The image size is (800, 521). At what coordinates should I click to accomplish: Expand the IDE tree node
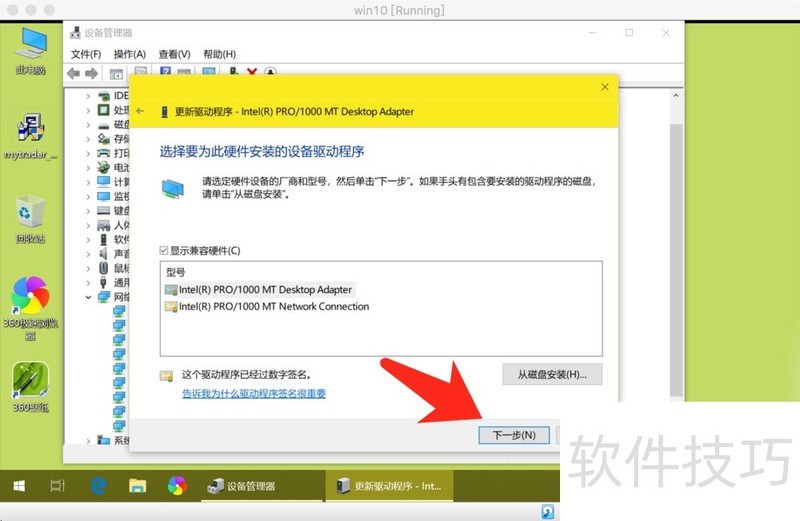88,96
